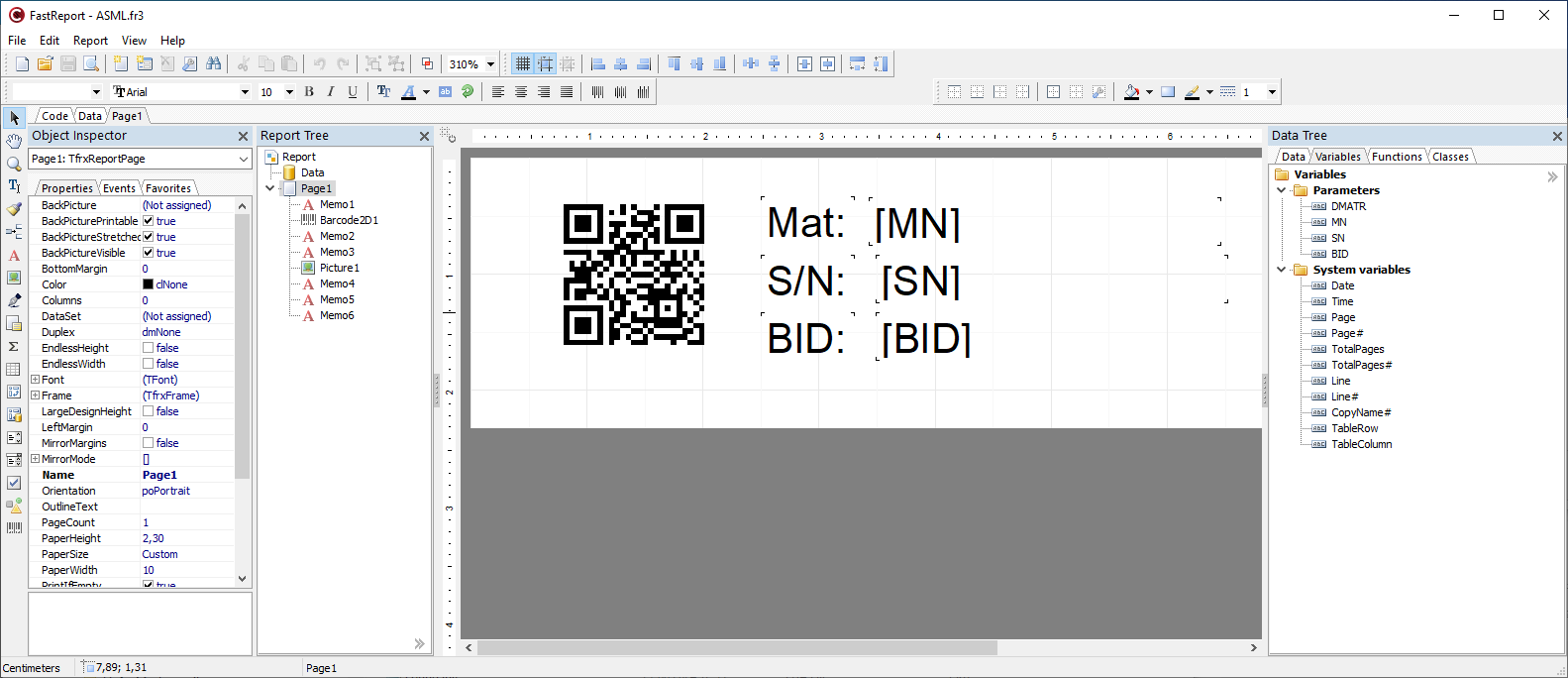Viewport: 1568px width, 678px height.
Task: Open the Page1: TfrxReportPage object selector
Action: (x=140, y=159)
